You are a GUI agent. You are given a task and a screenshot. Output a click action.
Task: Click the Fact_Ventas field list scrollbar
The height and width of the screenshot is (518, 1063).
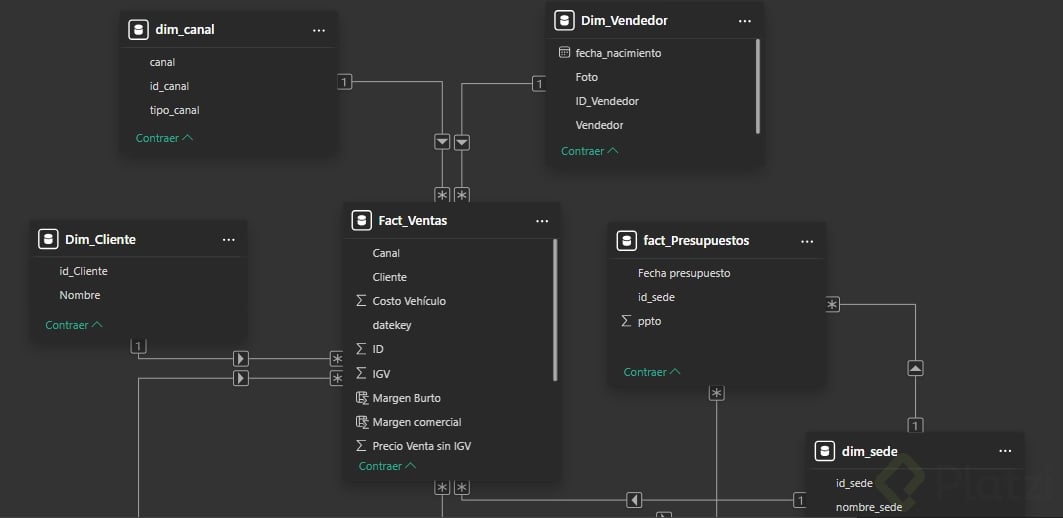click(555, 310)
